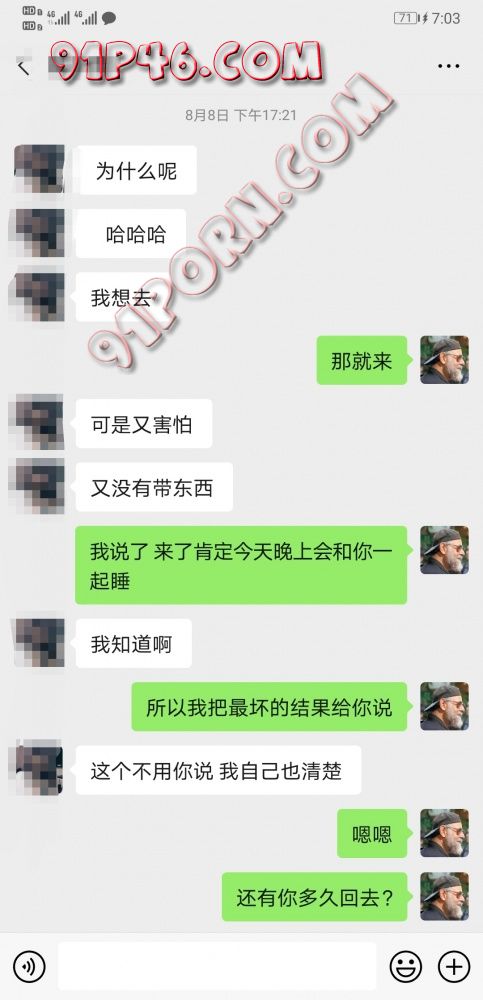Tap the message 我知道啊
Viewport: 483px width, 1000px height.
[133, 643]
